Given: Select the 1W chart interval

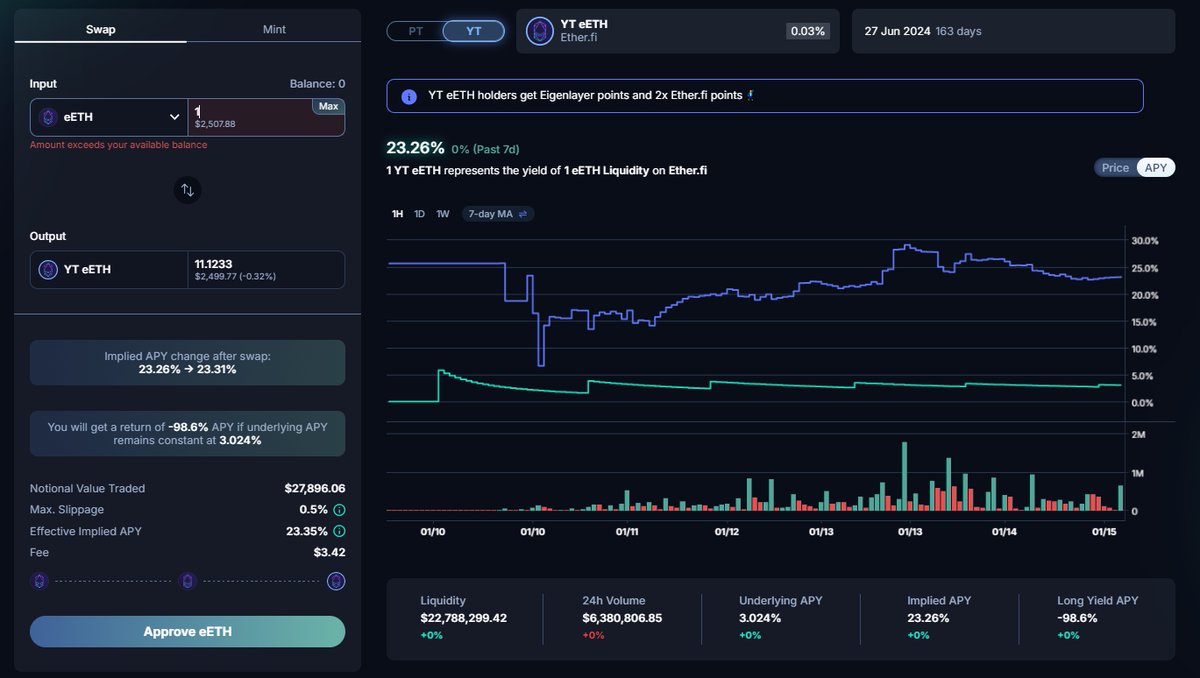Looking at the screenshot, I should pos(443,214).
